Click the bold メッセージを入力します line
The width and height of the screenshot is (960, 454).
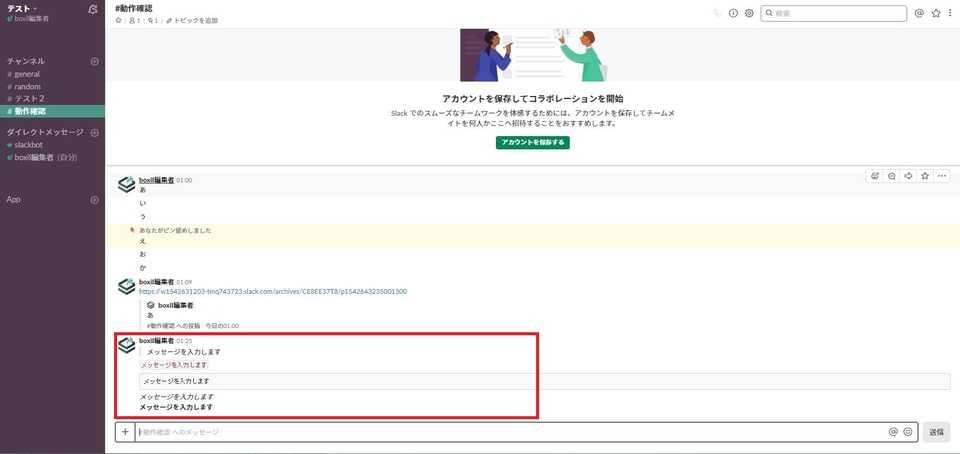[176, 407]
